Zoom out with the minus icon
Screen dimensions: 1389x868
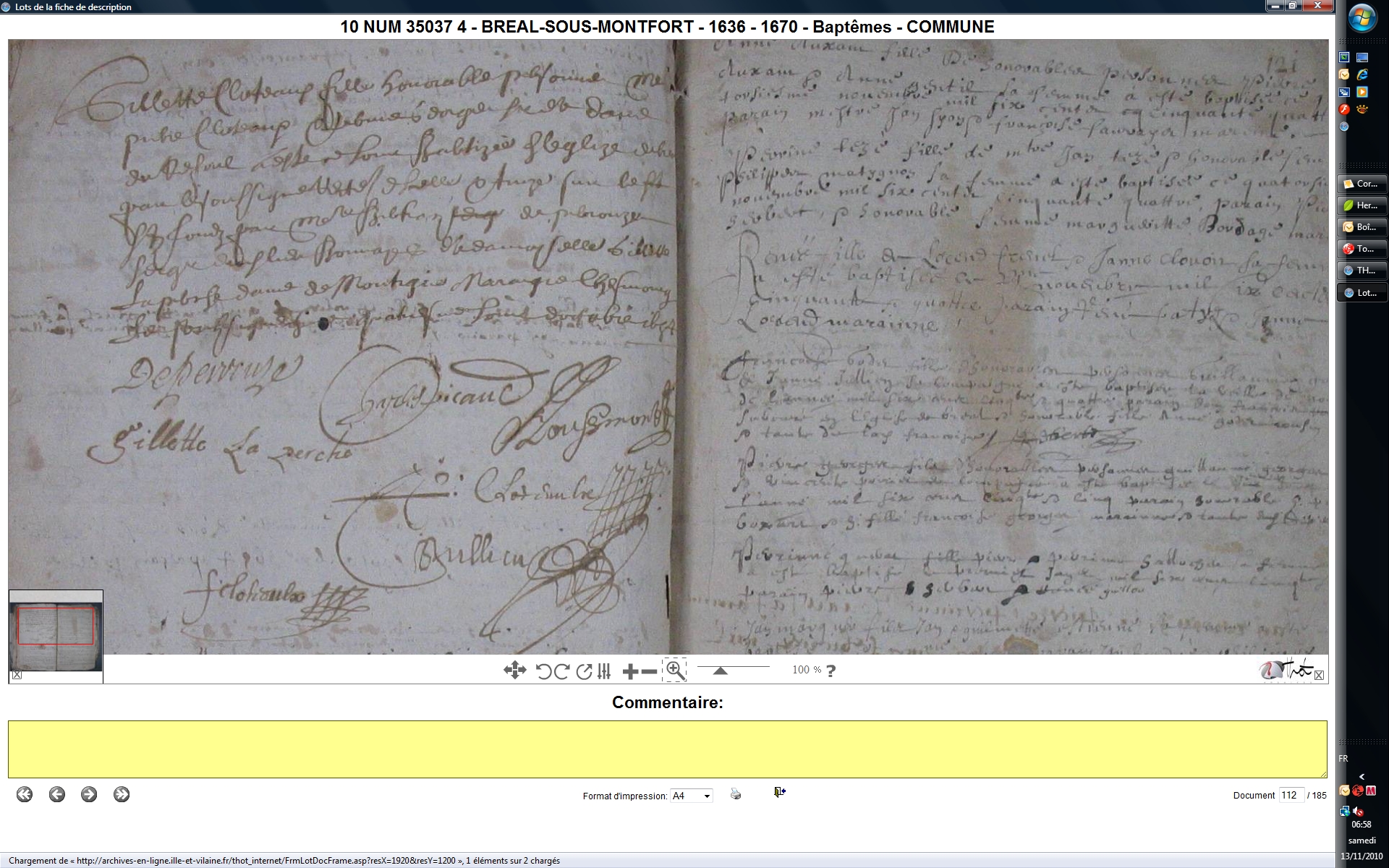(x=649, y=671)
